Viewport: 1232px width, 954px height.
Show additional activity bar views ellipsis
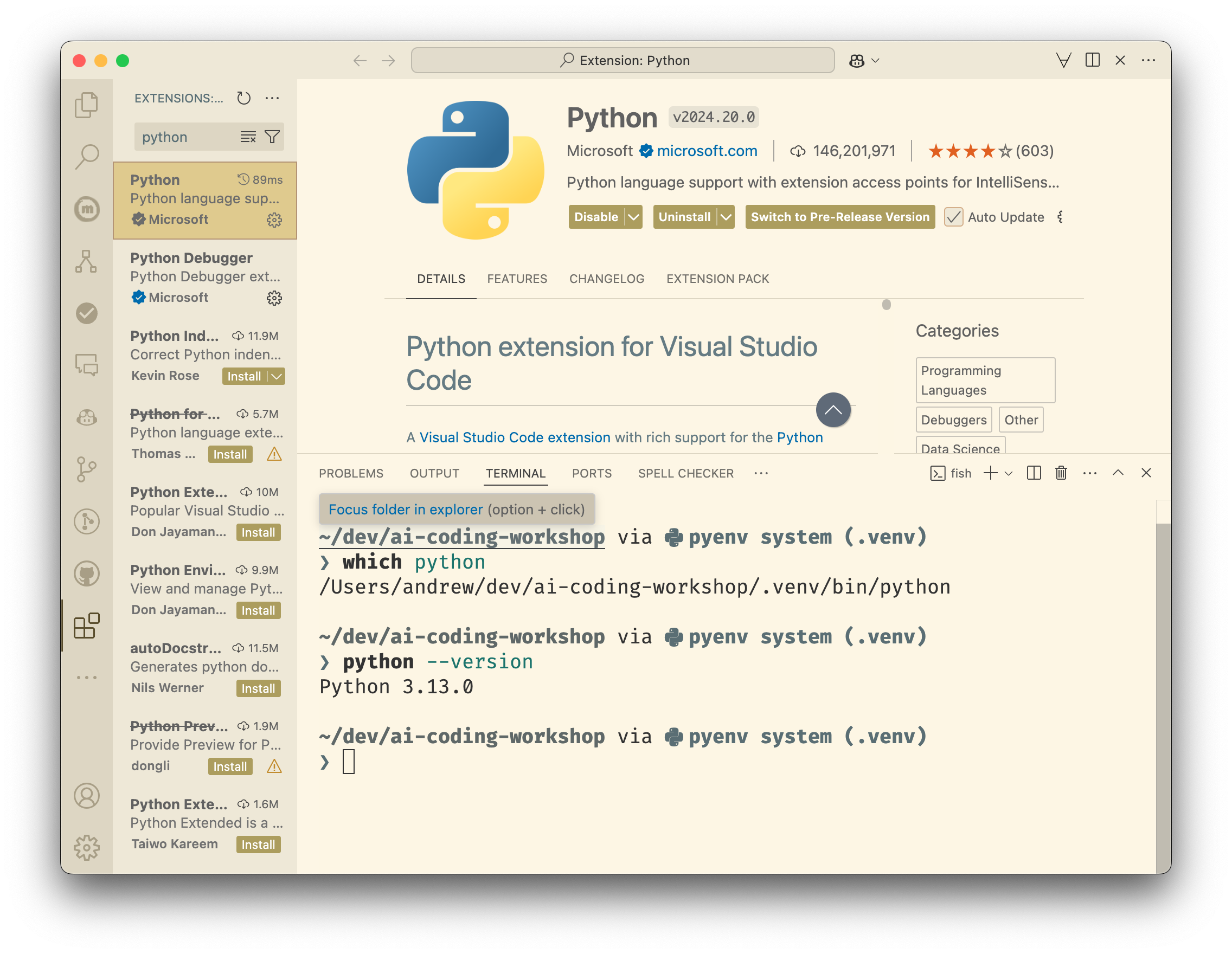point(86,677)
